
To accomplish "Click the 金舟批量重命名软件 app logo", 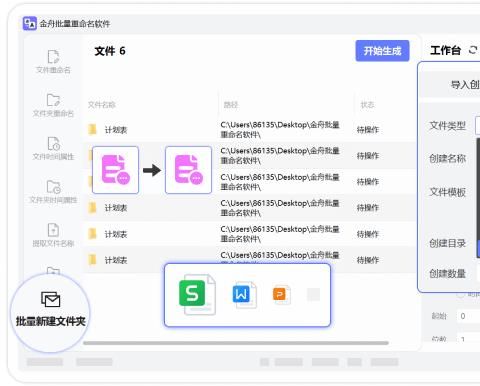I will click(x=30, y=24).
